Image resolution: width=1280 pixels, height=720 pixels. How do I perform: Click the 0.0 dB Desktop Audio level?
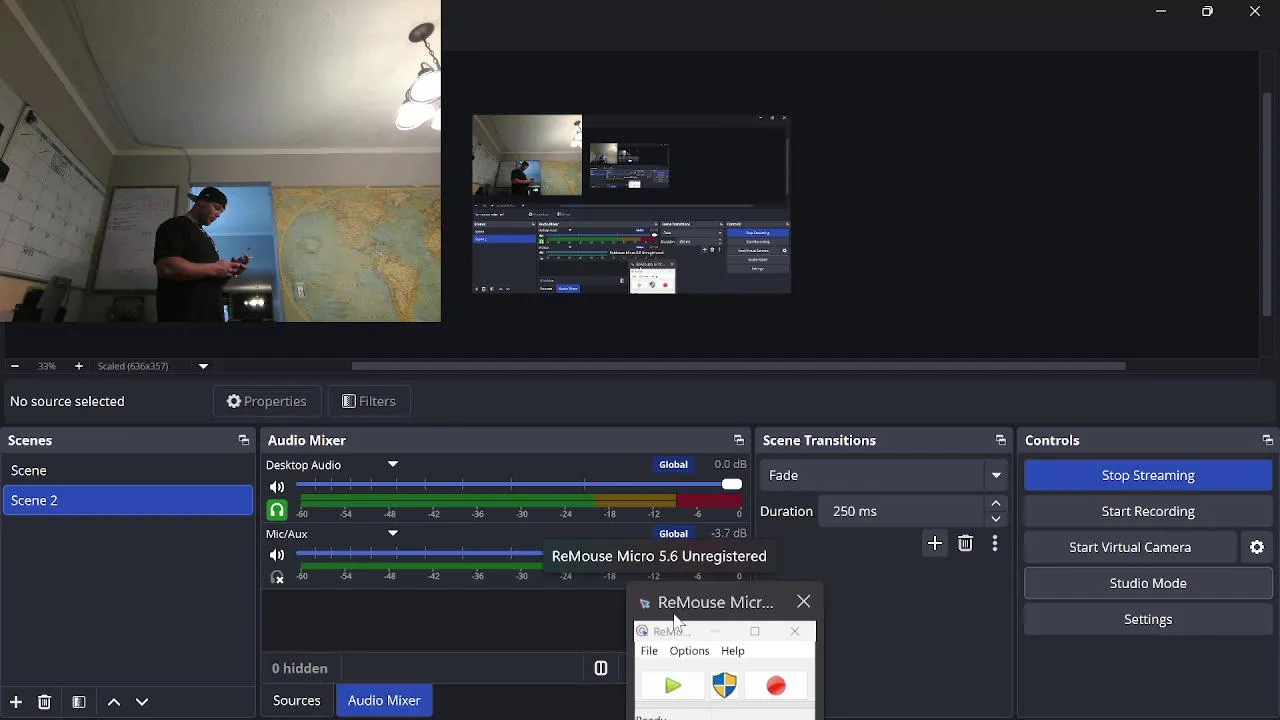click(730, 464)
